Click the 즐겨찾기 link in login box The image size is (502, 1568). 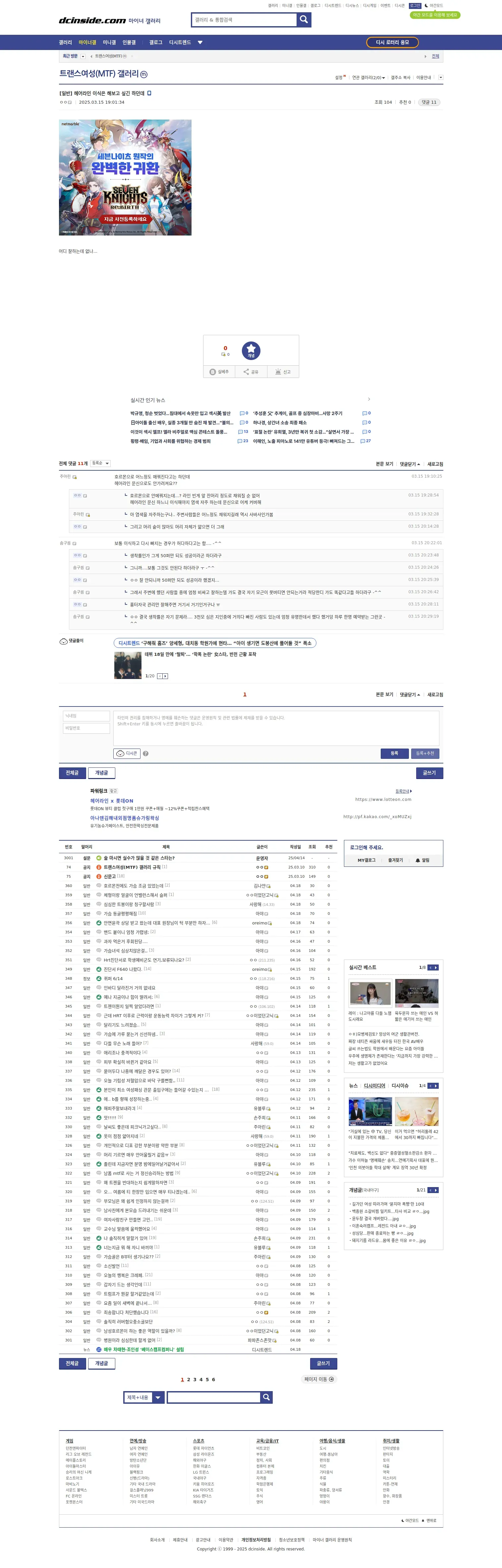(x=395, y=860)
